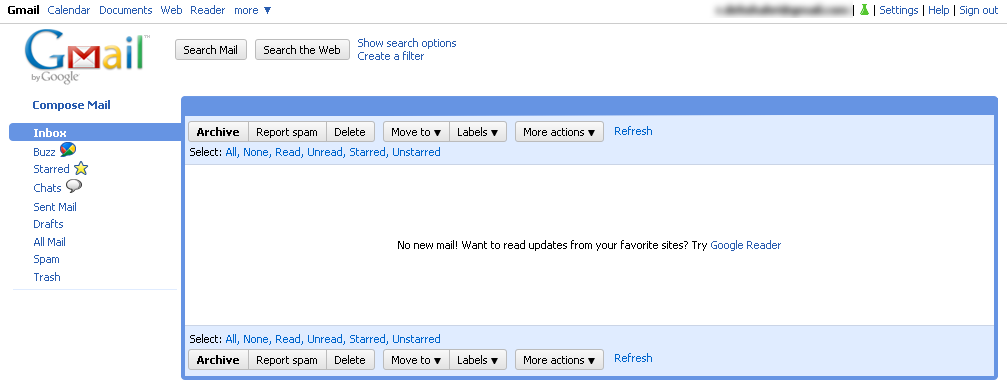Open the Inbox folder

point(95,132)
